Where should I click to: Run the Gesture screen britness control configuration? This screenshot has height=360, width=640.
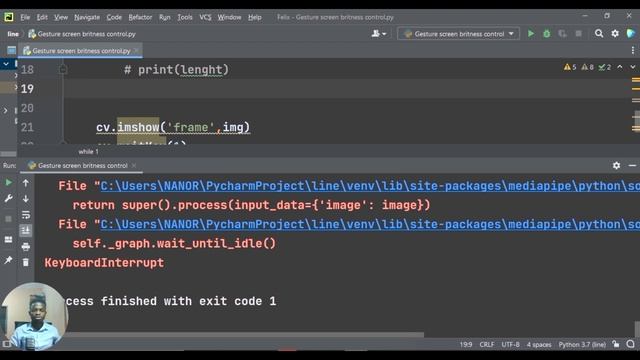pos(531,34)
